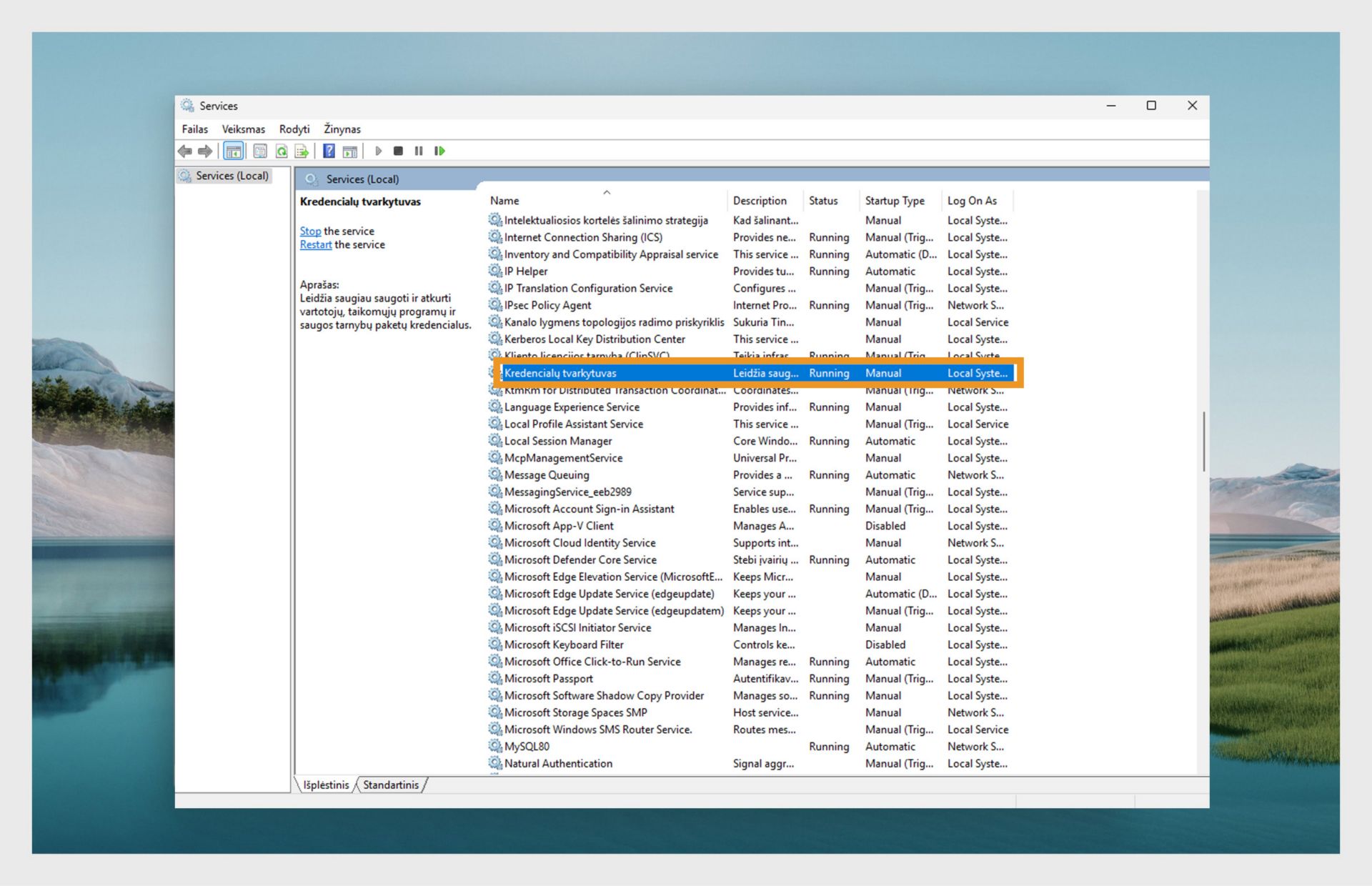Sort by the Name column header

pos(504,201)
